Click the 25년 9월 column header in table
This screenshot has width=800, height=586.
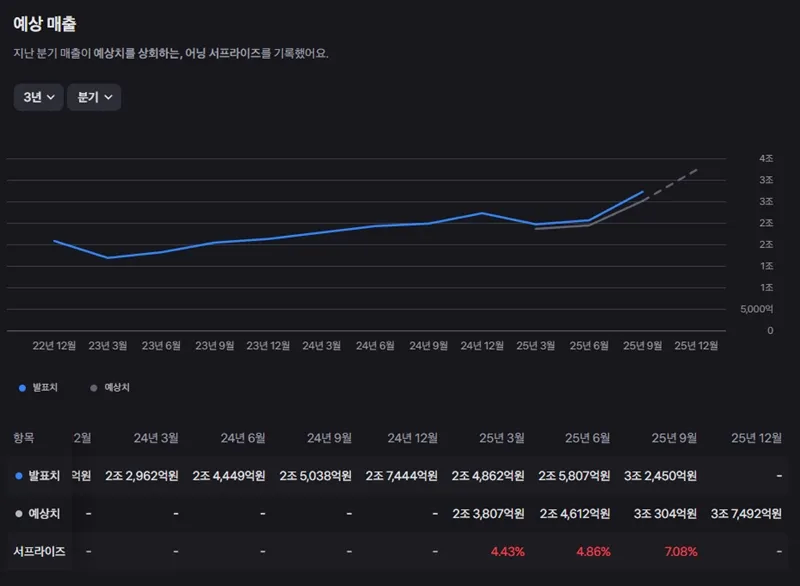click(x=674, y=438)
